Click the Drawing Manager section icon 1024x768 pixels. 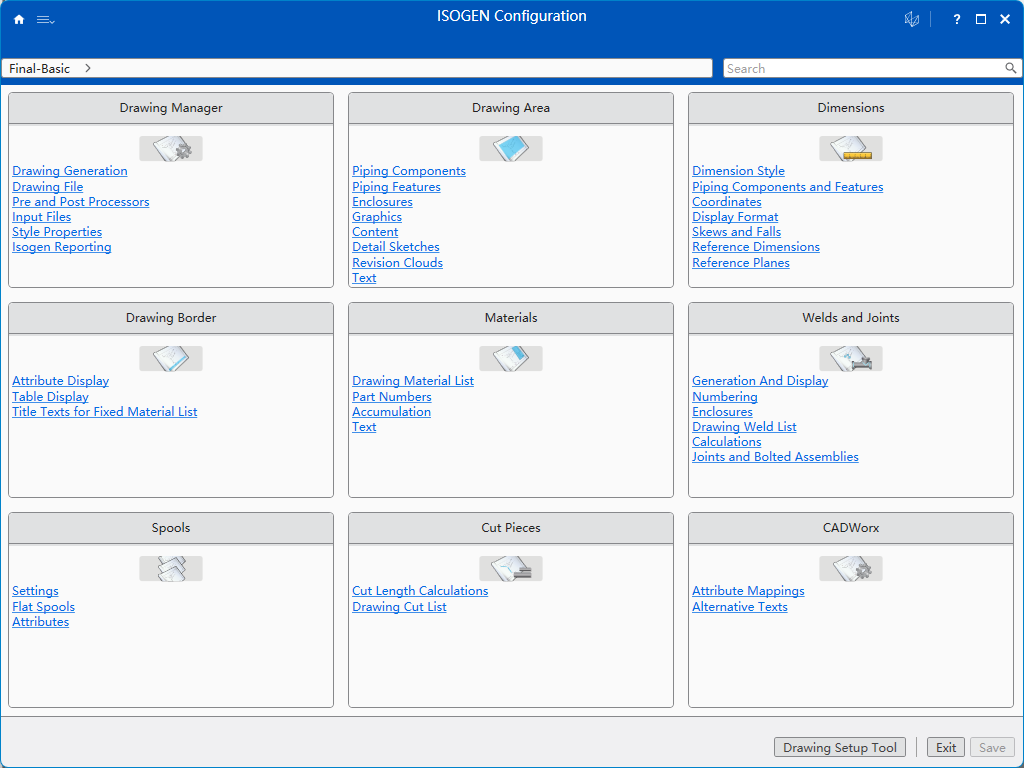171,148
